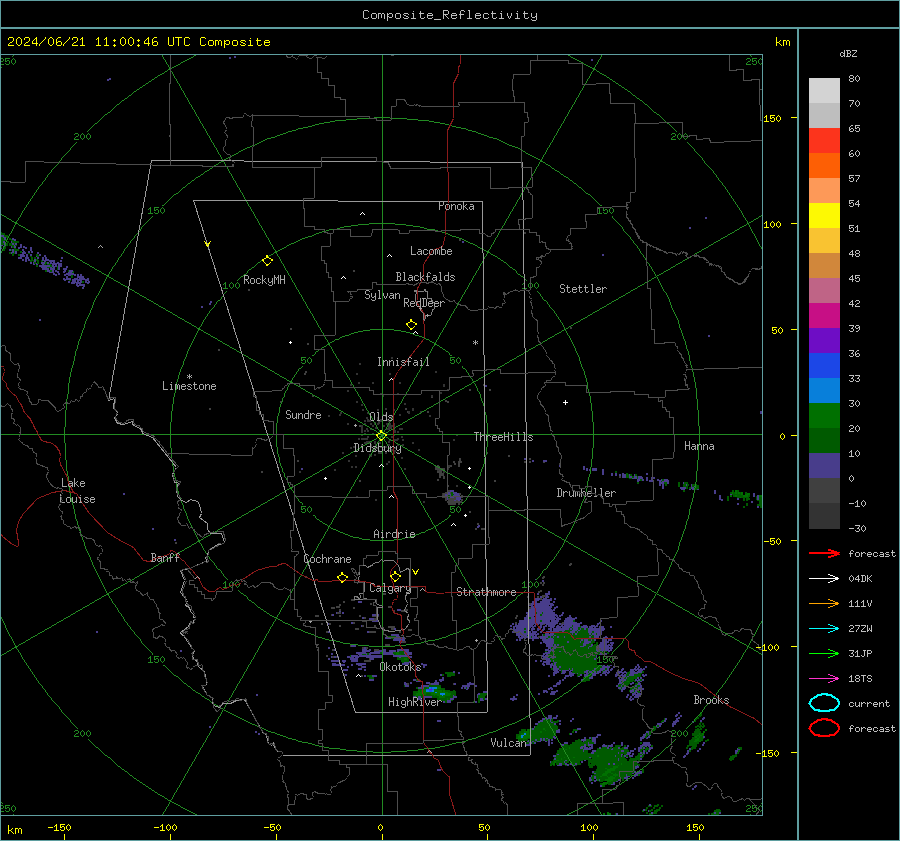Image resolution: width=900 pixels, height=841 pixels.
Task: Click the large green echo near Strathmore east
Action: click(x=574, y=652)
